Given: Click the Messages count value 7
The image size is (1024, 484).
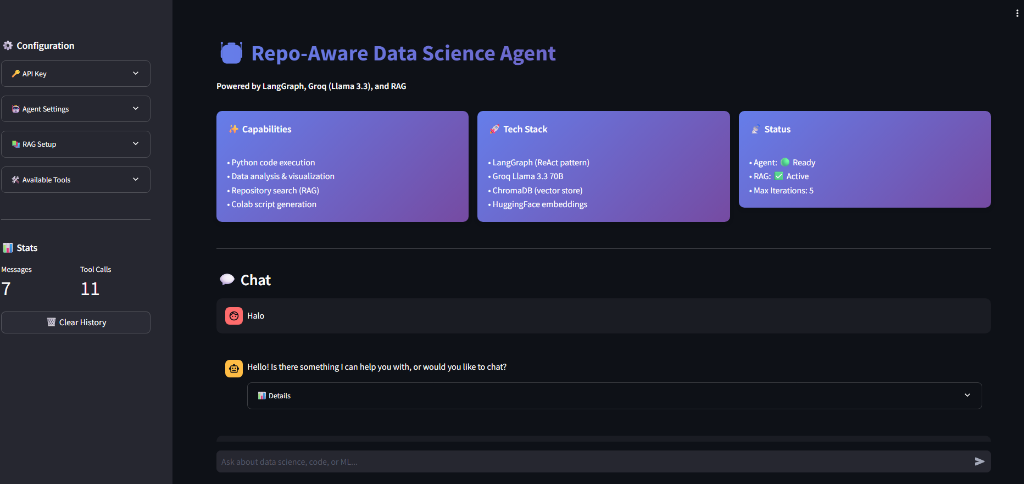Looking at the screenshot, I should (6, 289).
